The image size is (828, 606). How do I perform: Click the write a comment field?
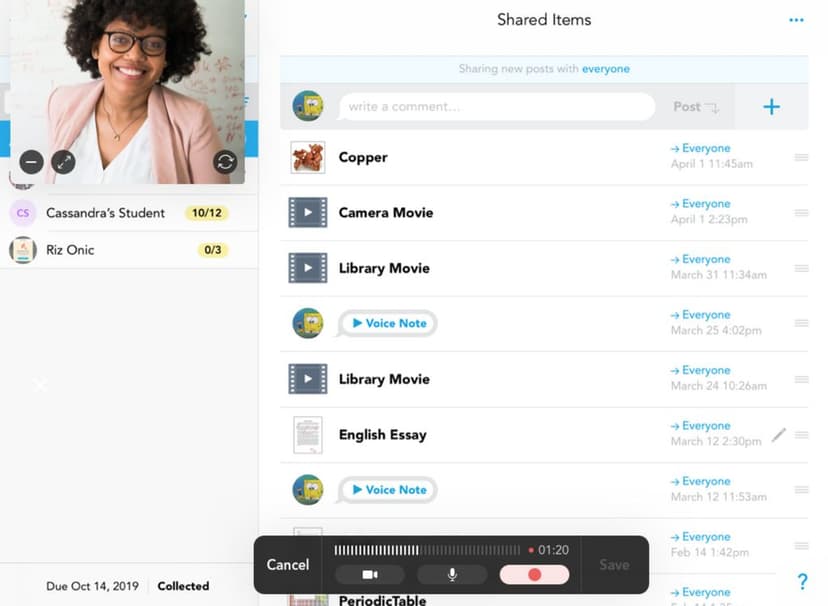coord(497,105)
